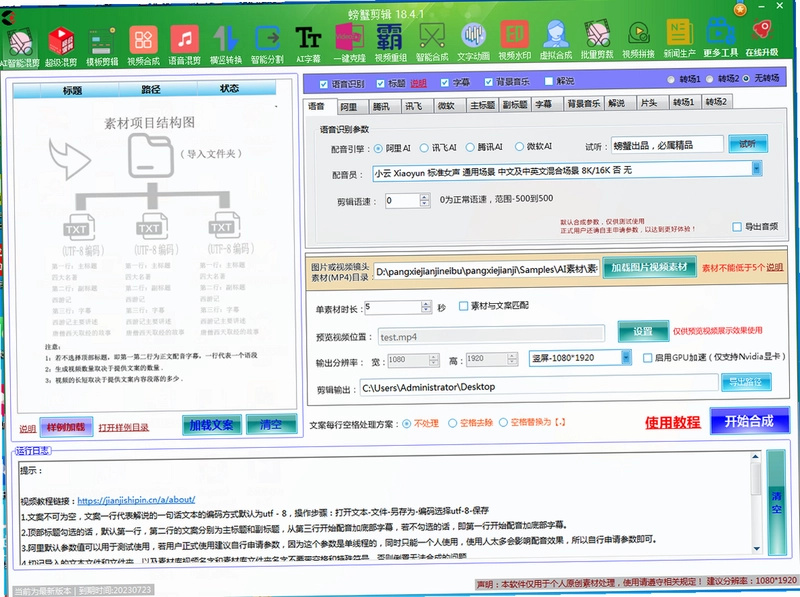Toggle the 语音识别 checkbox
800x597 pixels.
[x=323, y=84]
